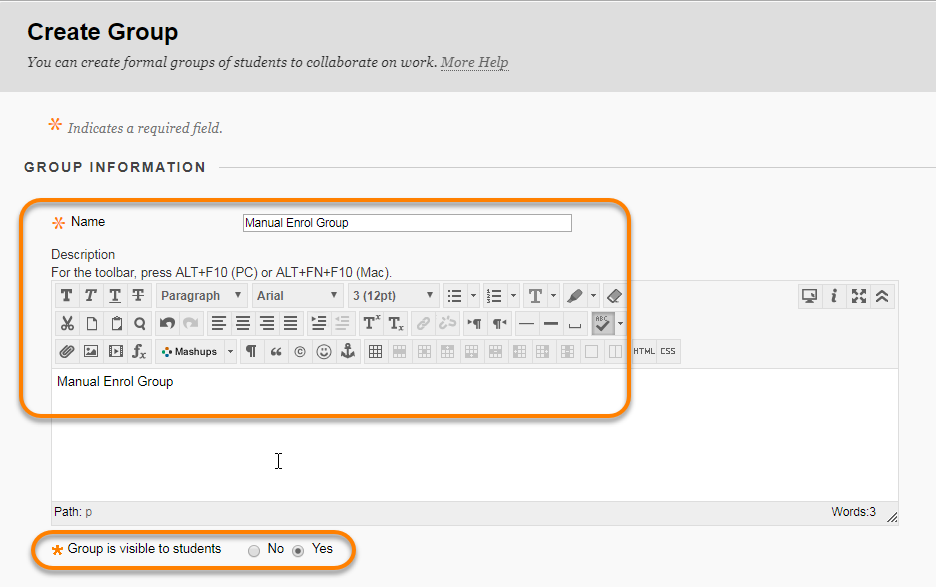Insert a table using the grid icon
Screen dimensions: 936x587
click(x=375, y=352)
